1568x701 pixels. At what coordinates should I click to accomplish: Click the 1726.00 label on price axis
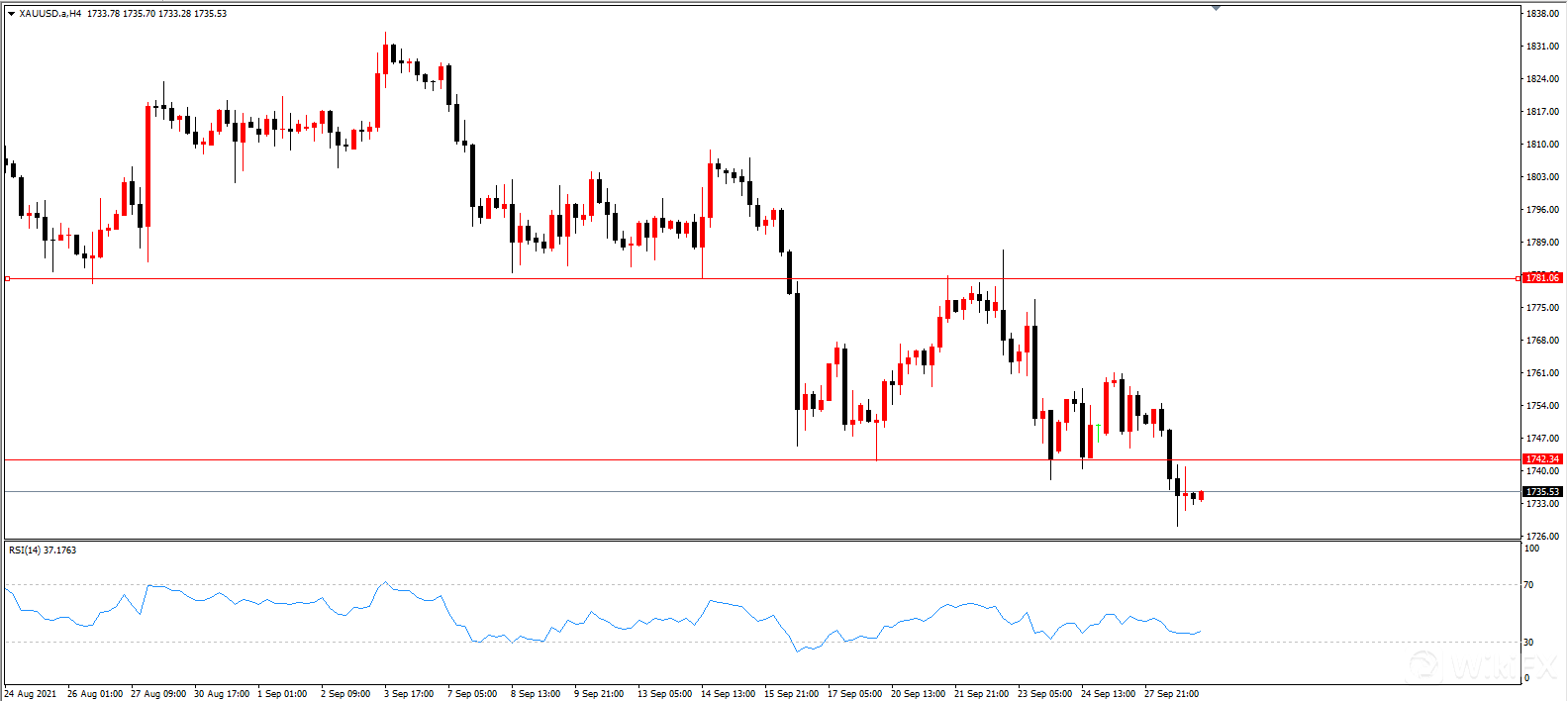click(1542, 537)
